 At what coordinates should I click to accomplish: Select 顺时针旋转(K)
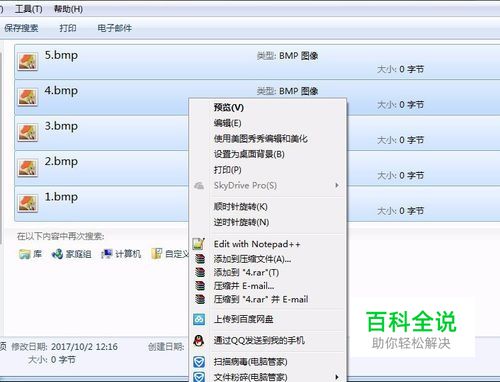pyautogui.click(x=240, y=207)
